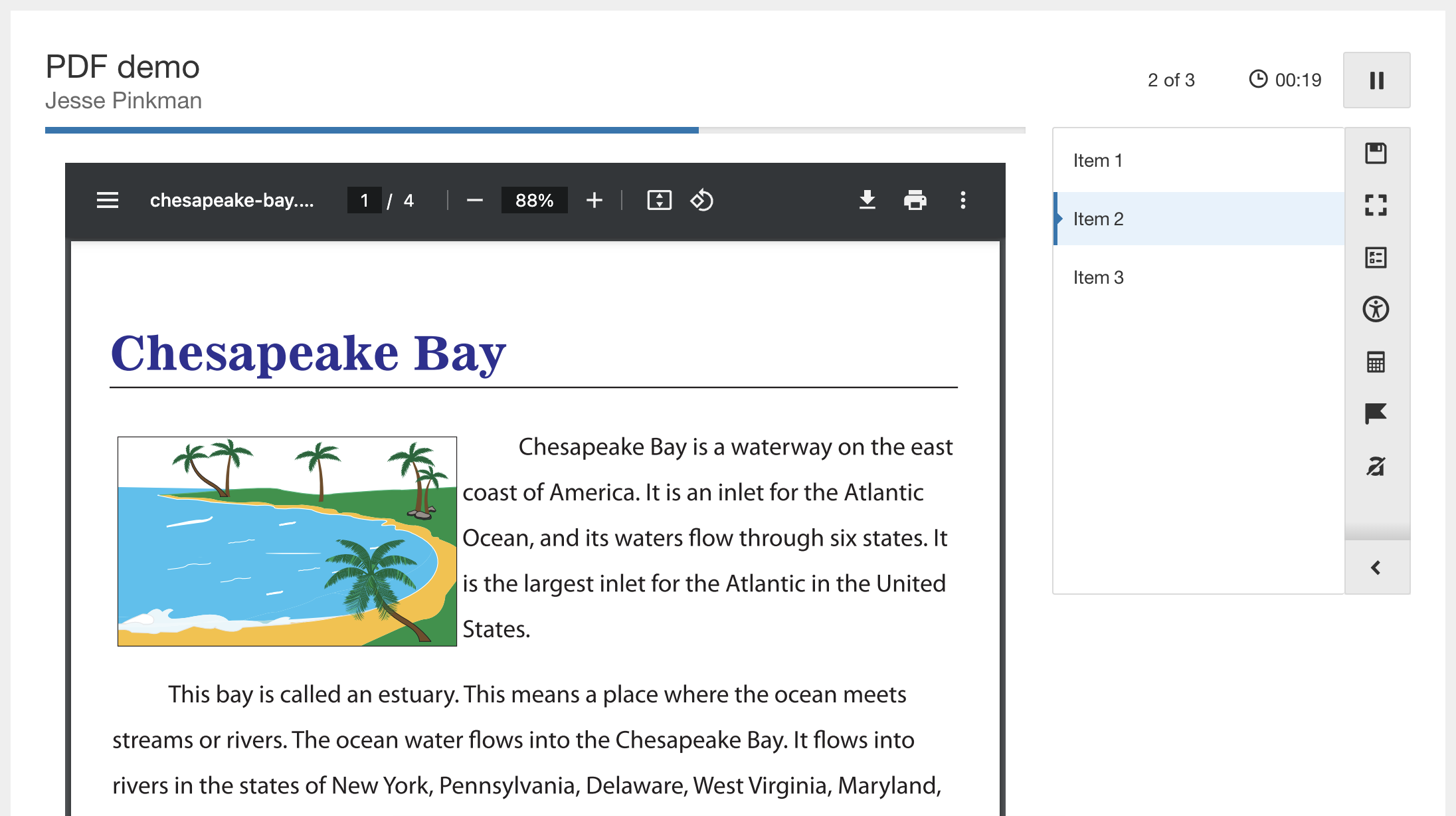Click the save icon in sidebar

click(1376, 153)
